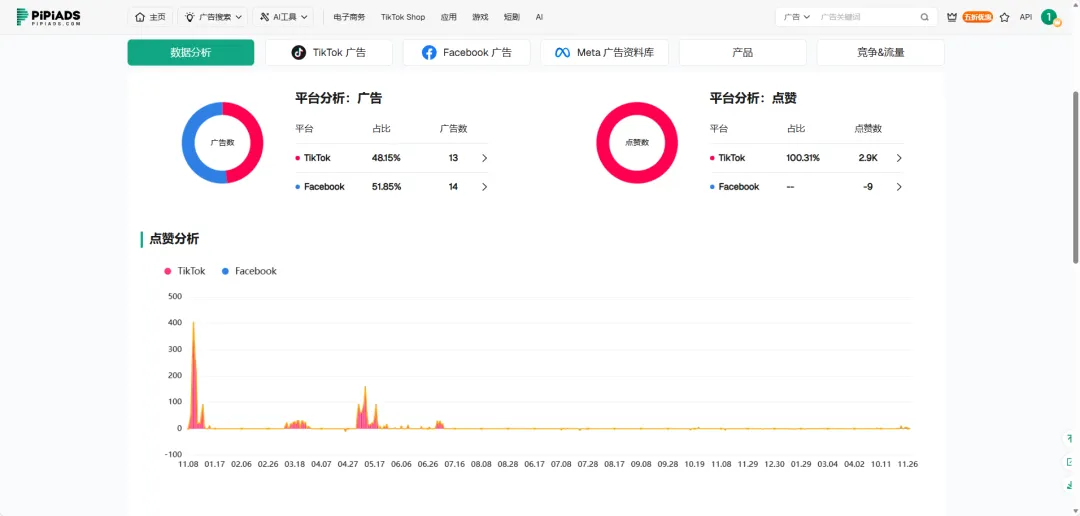Expand TikTok ad count row arrow

[x=484, y=158]
